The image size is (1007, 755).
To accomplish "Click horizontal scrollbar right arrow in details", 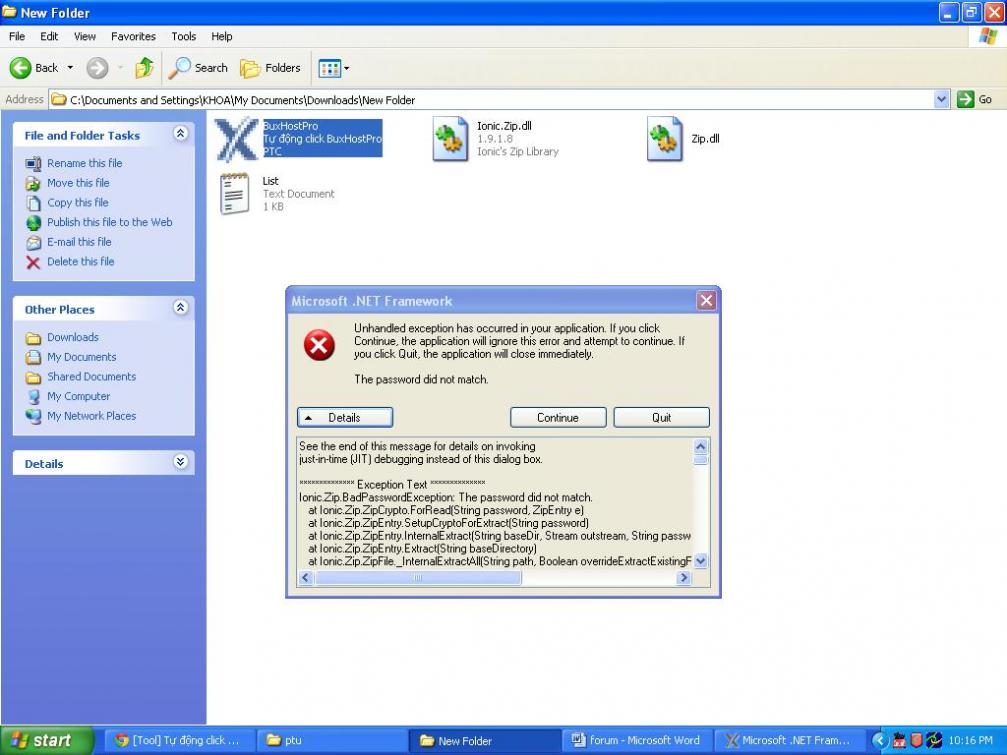I will pyautogui.click(x=683, y=578).
